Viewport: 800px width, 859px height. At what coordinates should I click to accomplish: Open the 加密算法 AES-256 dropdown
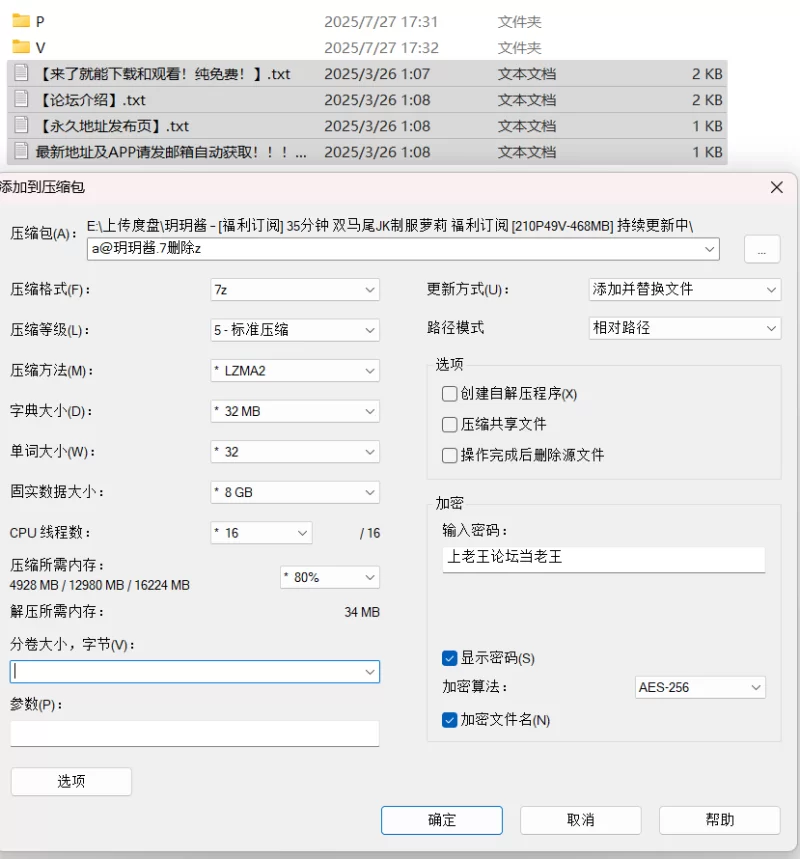click(700, 688)
